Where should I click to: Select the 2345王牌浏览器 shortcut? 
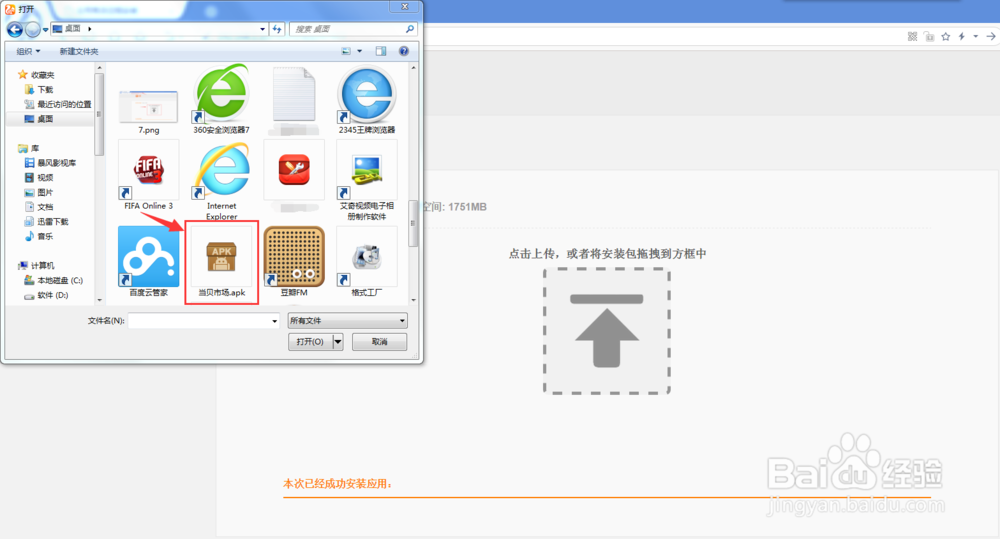point(367,99)
